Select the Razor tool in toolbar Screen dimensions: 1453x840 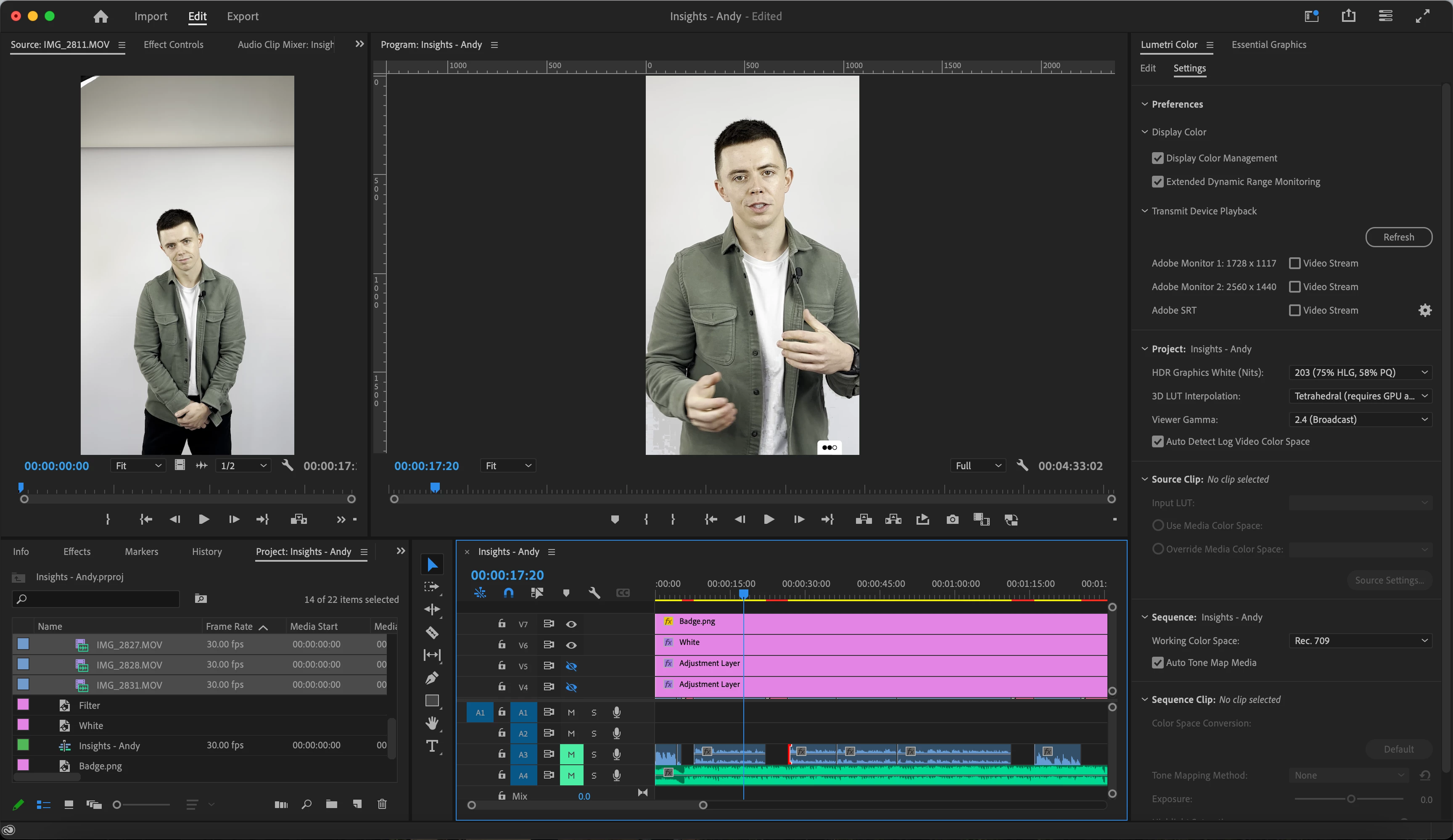click(x=432, y=632)
